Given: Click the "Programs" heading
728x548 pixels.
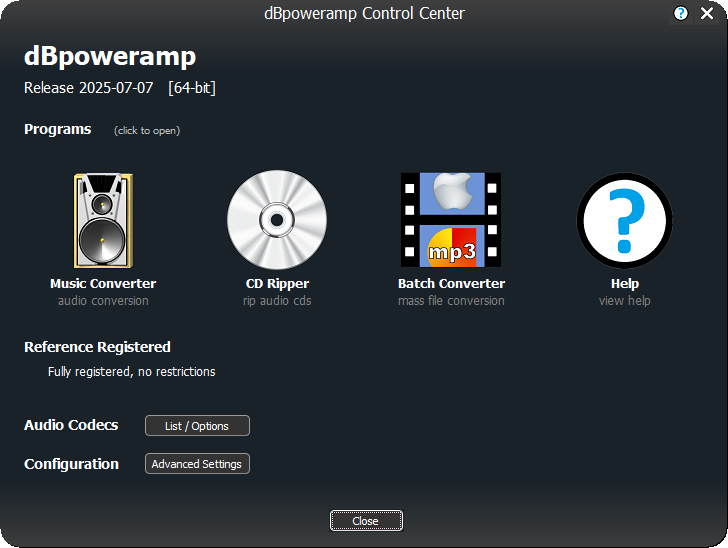Looking at the screenshot, I should (58, 129).
